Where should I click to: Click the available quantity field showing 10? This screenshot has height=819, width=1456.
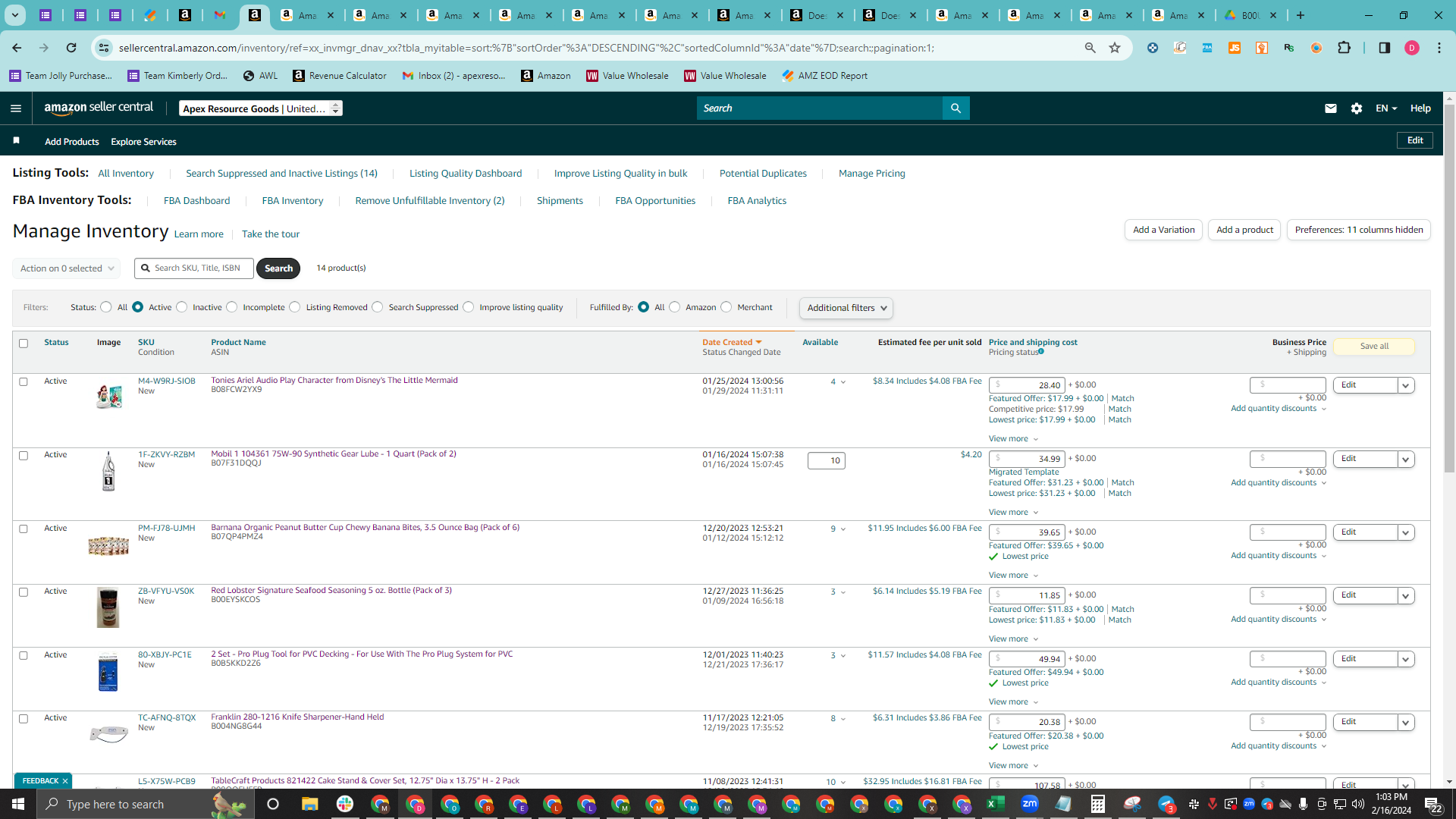coord(827,460)
